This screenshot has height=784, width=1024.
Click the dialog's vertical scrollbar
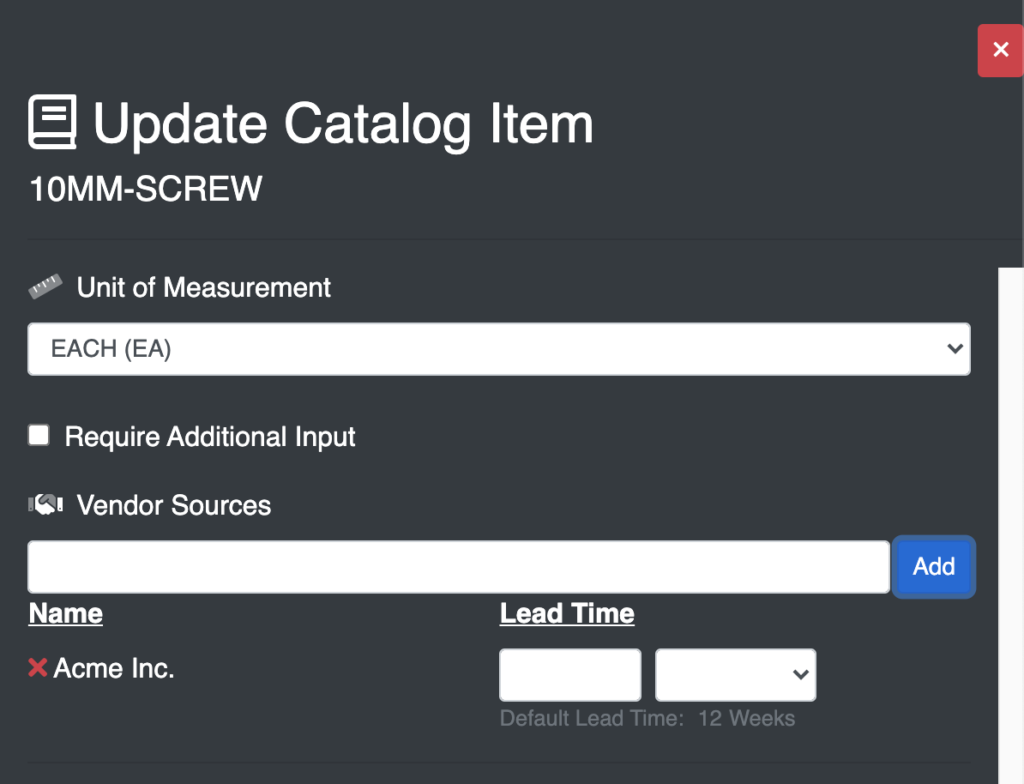tap(1011, 525)
